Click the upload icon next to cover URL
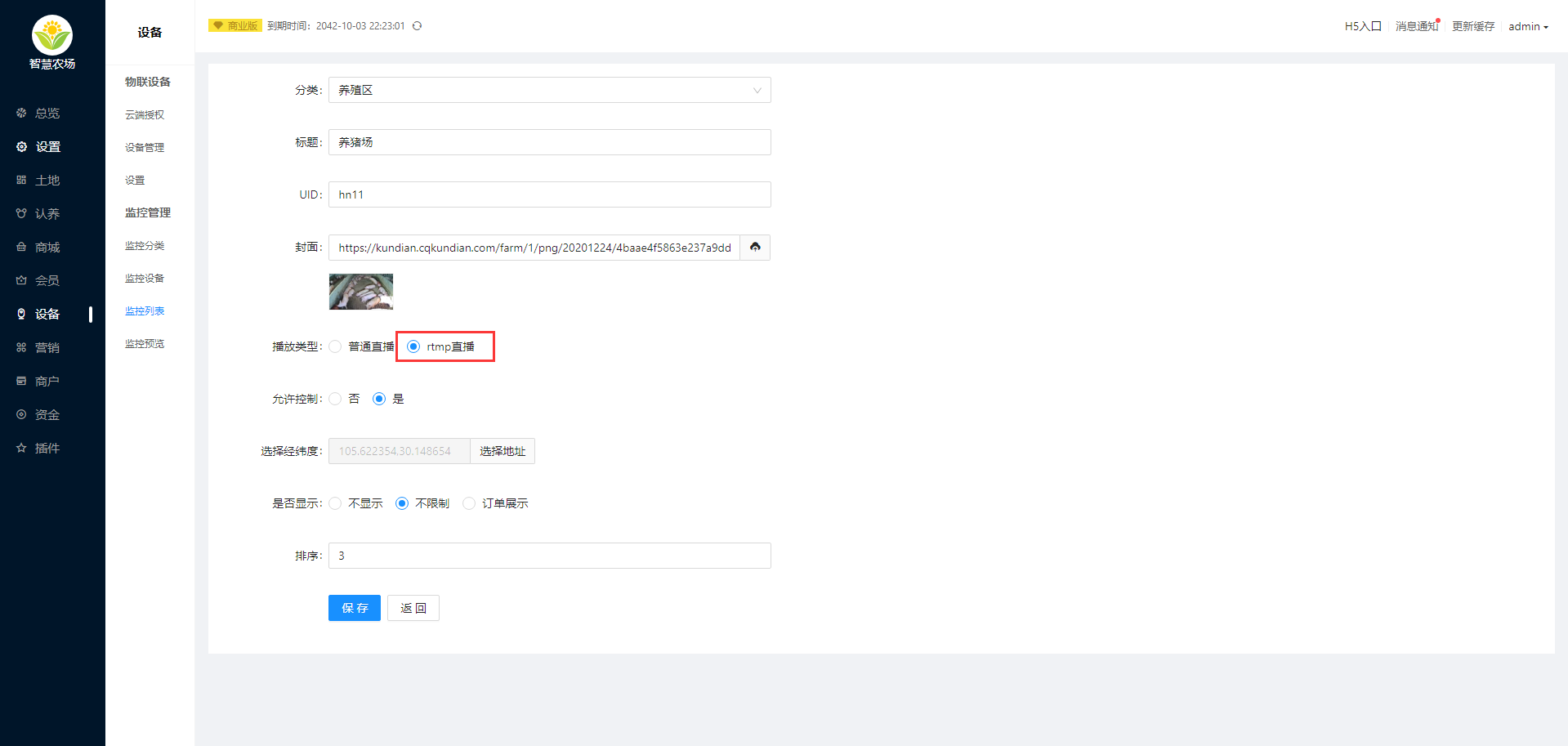 [x=755, y=247]
